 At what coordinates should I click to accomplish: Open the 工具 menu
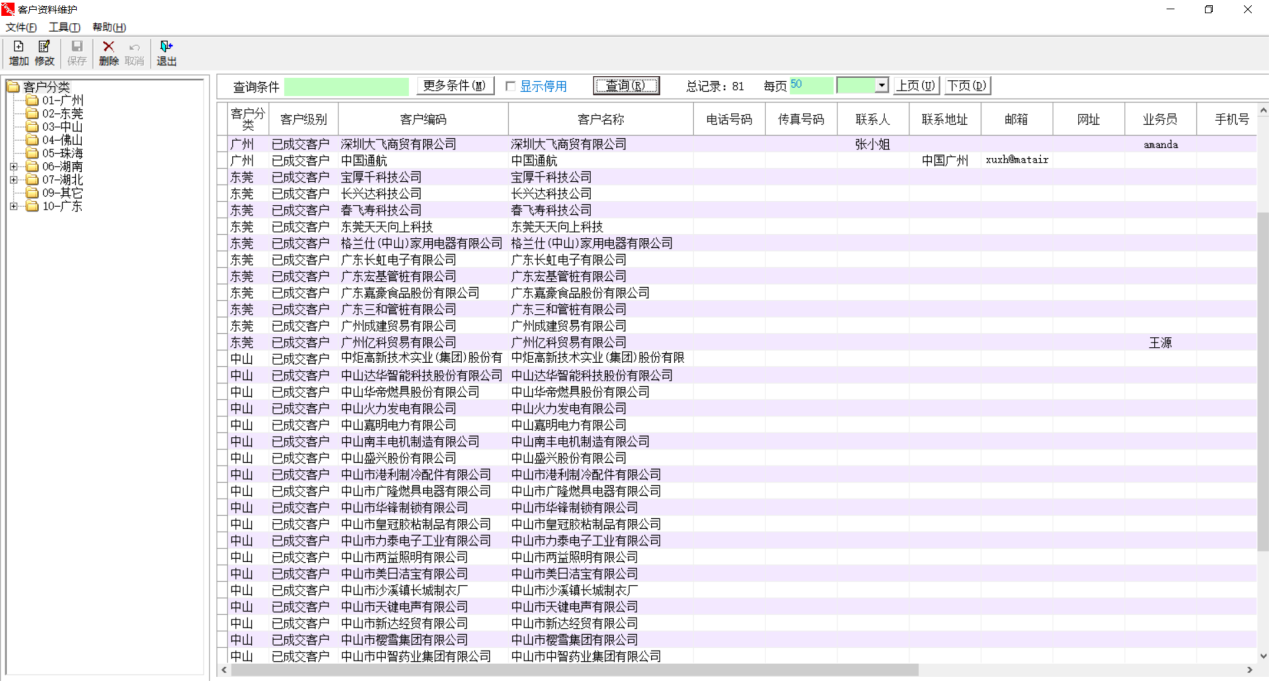(x=64, y=27)
